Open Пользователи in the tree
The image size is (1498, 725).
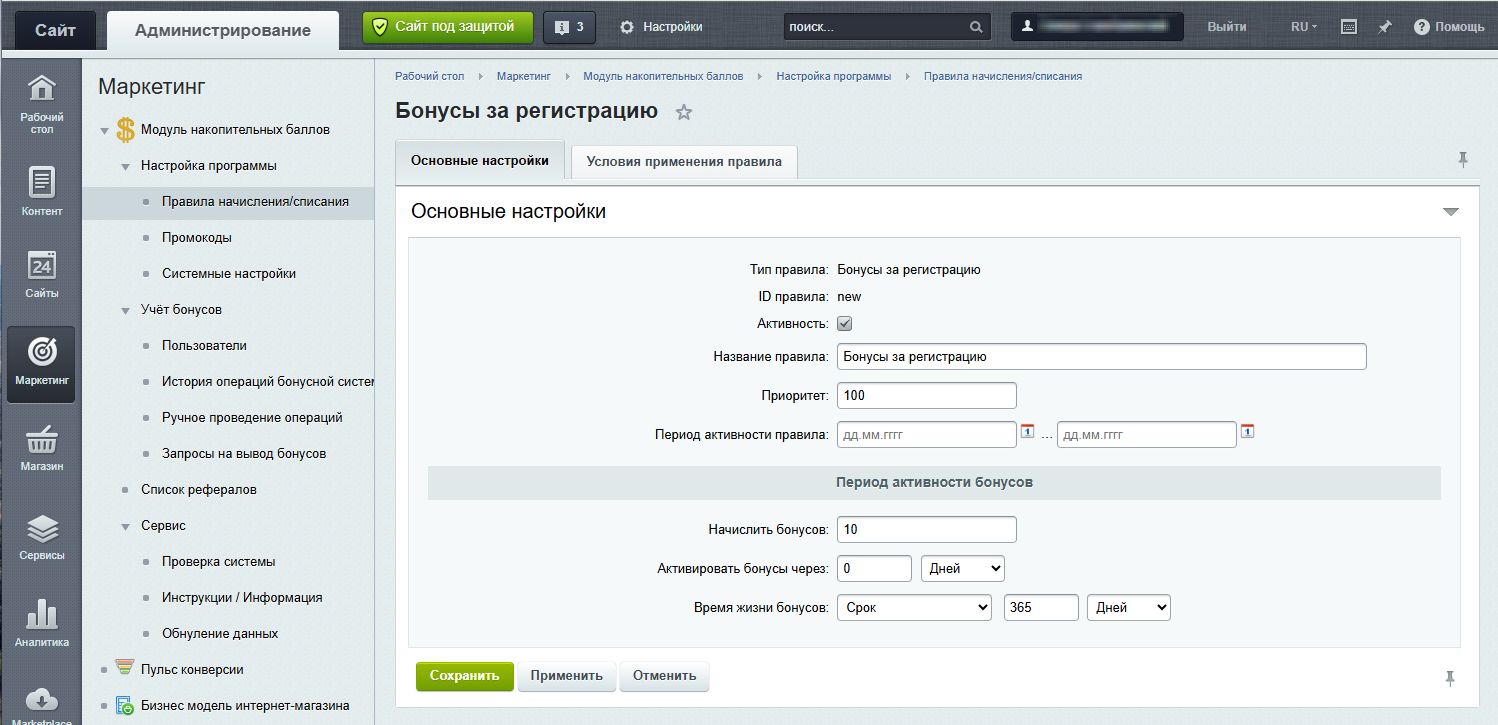204,346
